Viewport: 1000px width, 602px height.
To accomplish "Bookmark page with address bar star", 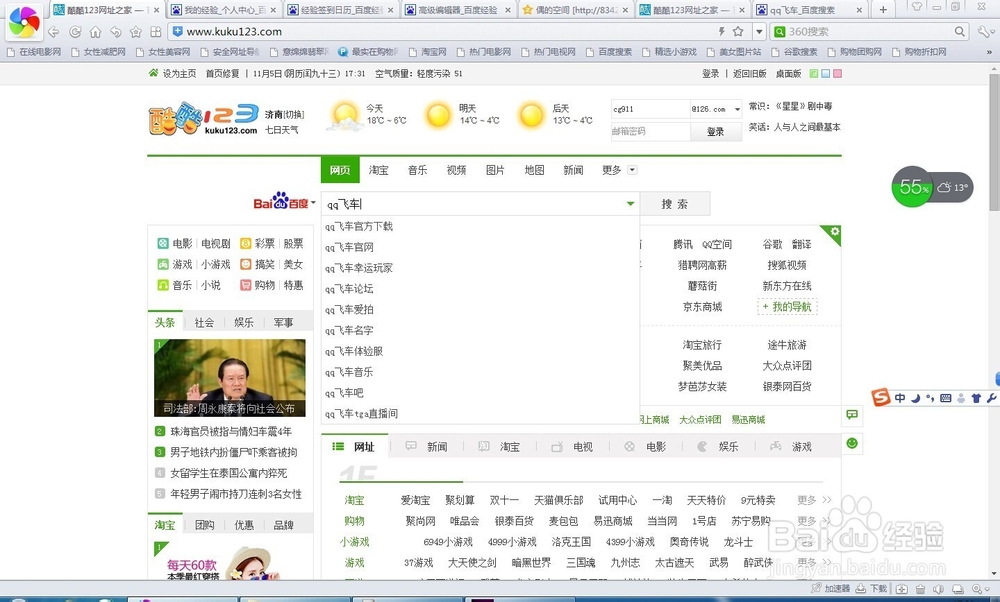I will tap(738, 31).
